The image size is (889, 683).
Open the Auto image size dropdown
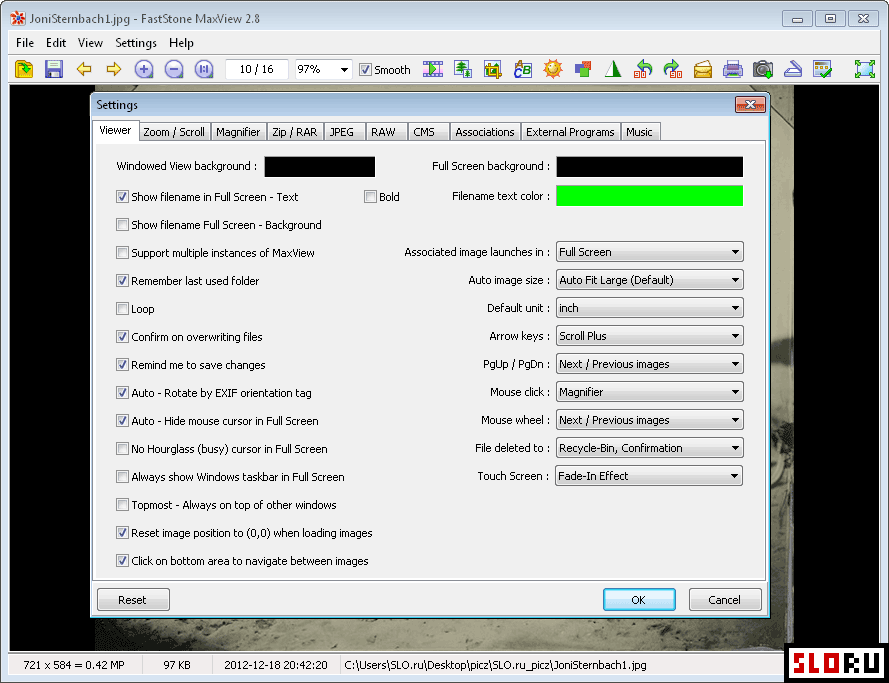pyautogui.click(x=649, y=280)
